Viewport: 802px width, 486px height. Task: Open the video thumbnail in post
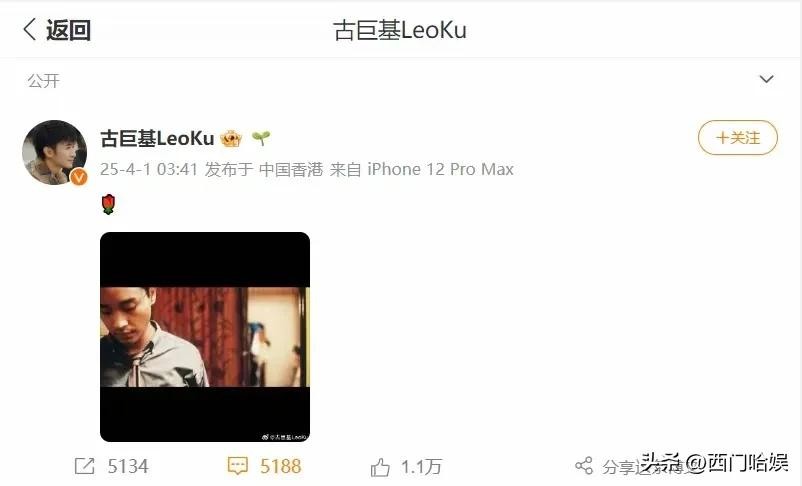(x=205, y=337)
